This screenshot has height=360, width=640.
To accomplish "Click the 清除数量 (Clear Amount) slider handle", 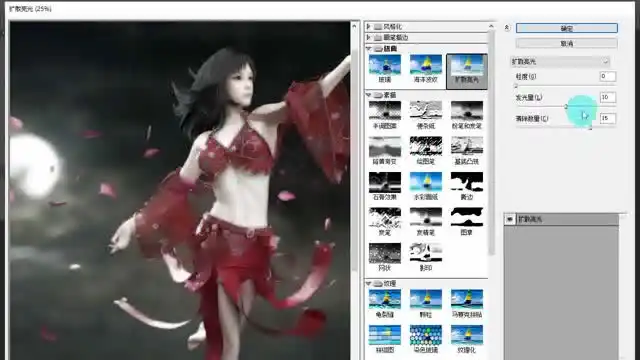I will coord(590,128).
